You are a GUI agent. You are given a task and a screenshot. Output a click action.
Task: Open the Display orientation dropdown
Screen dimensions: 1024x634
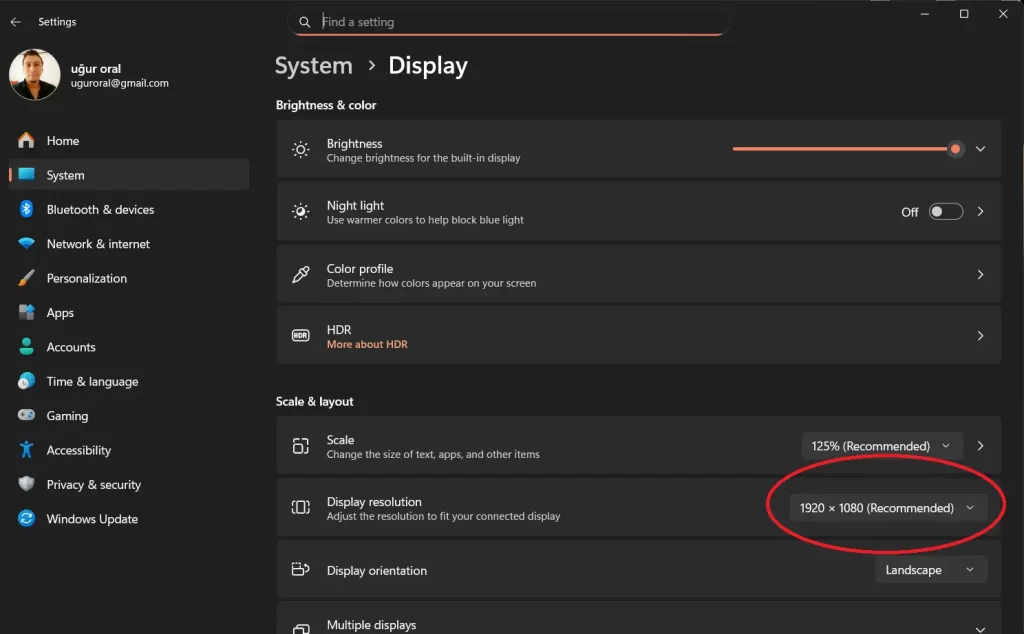930,569
